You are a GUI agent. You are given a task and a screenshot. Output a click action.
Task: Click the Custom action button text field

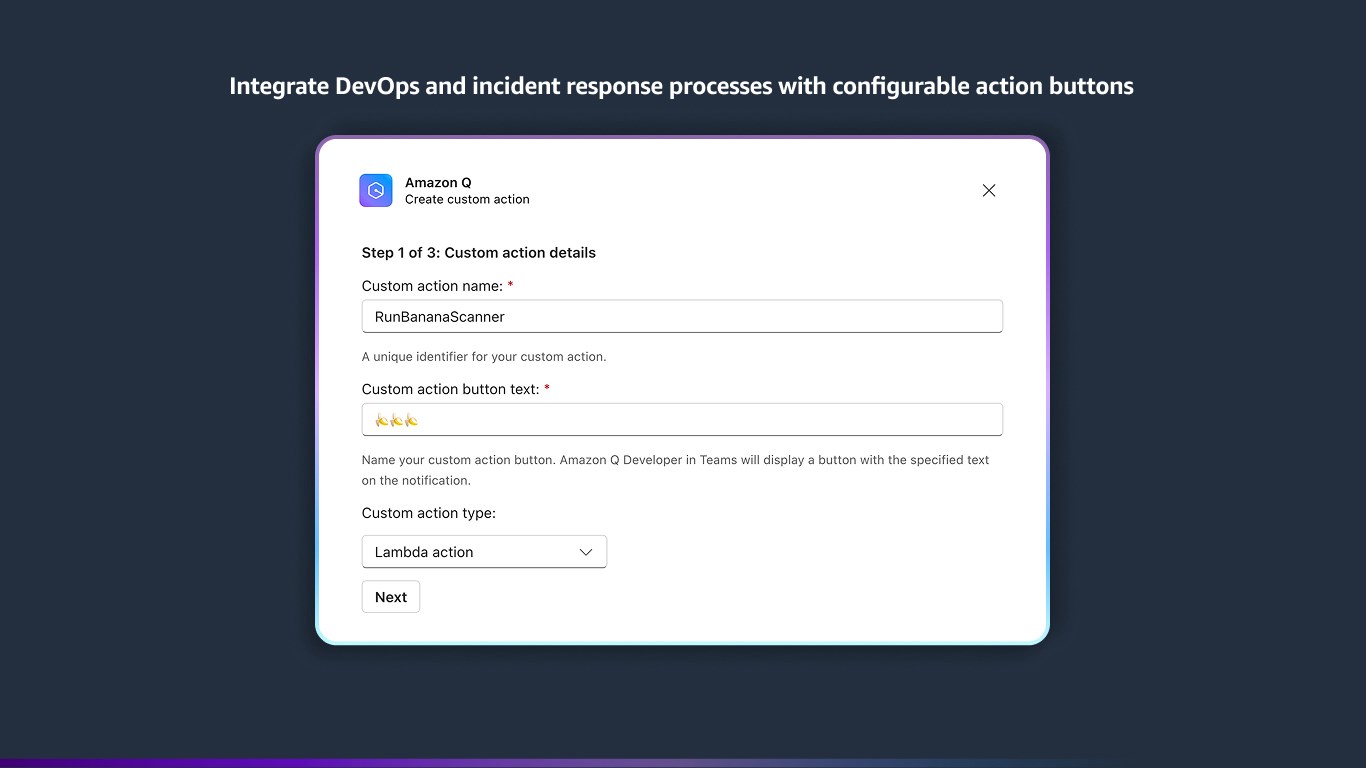tap(682, 420)
